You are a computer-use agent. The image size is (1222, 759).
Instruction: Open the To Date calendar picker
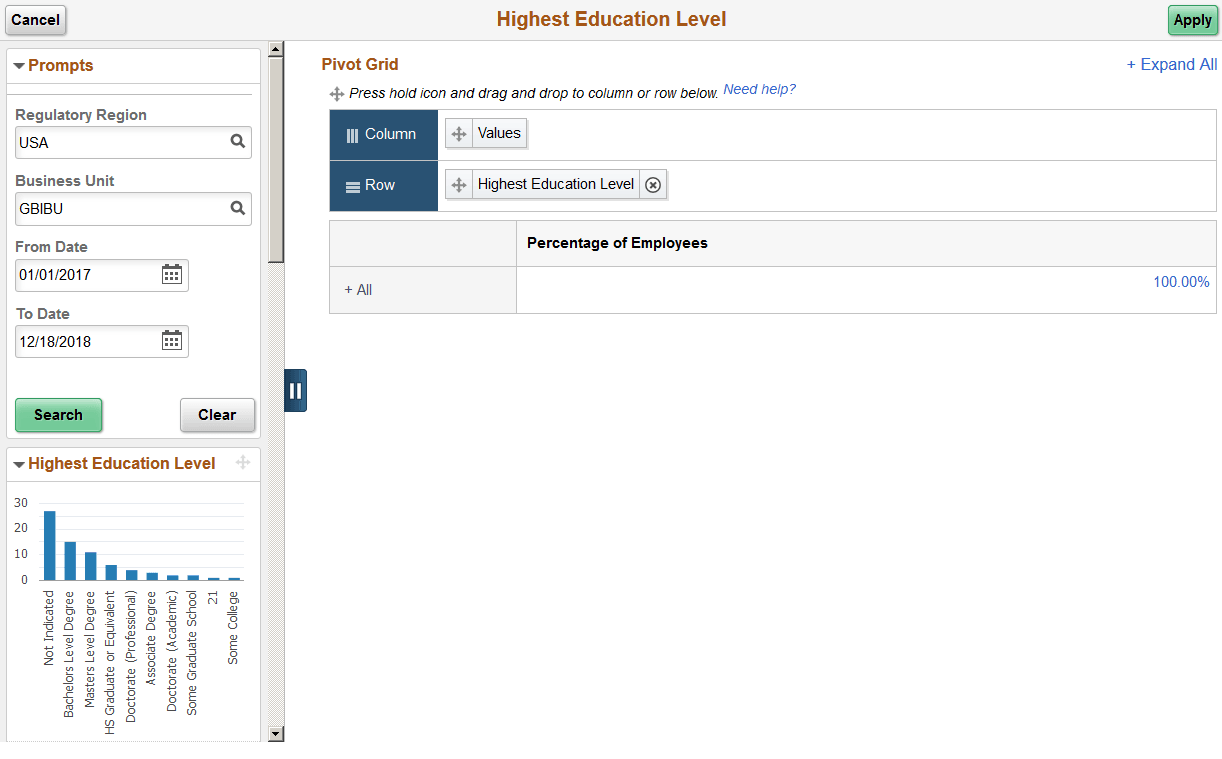[172, 340]
